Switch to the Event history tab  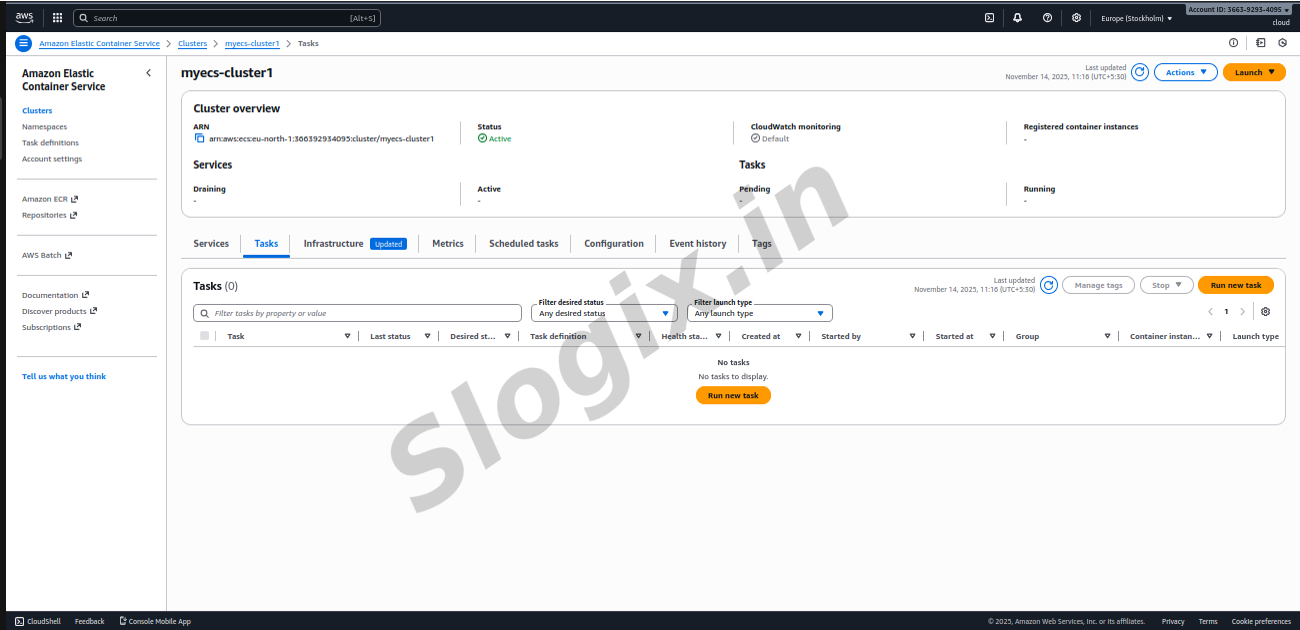pyautogui.click(x=697, y=244)
